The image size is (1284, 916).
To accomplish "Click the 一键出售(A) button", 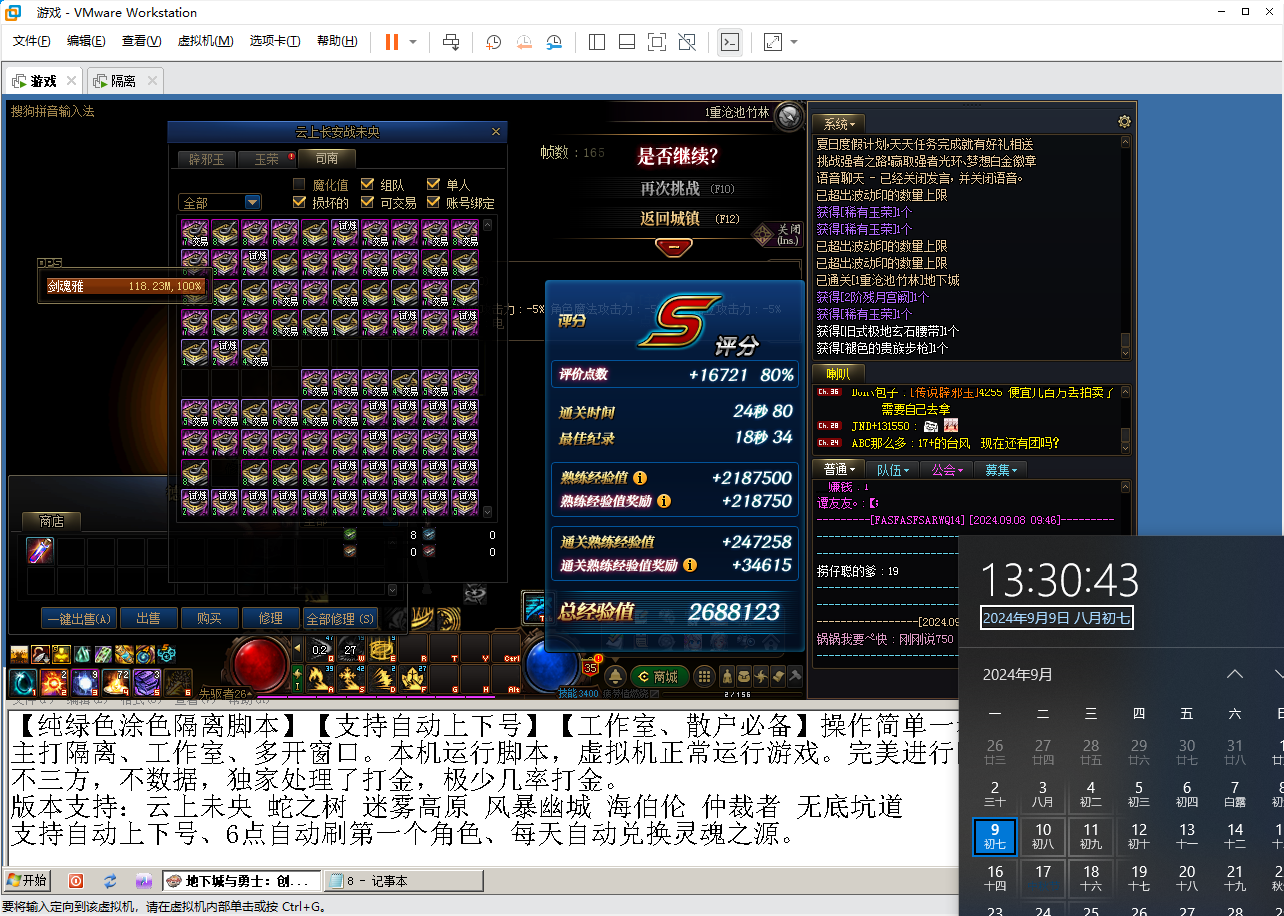I will 79,618.
